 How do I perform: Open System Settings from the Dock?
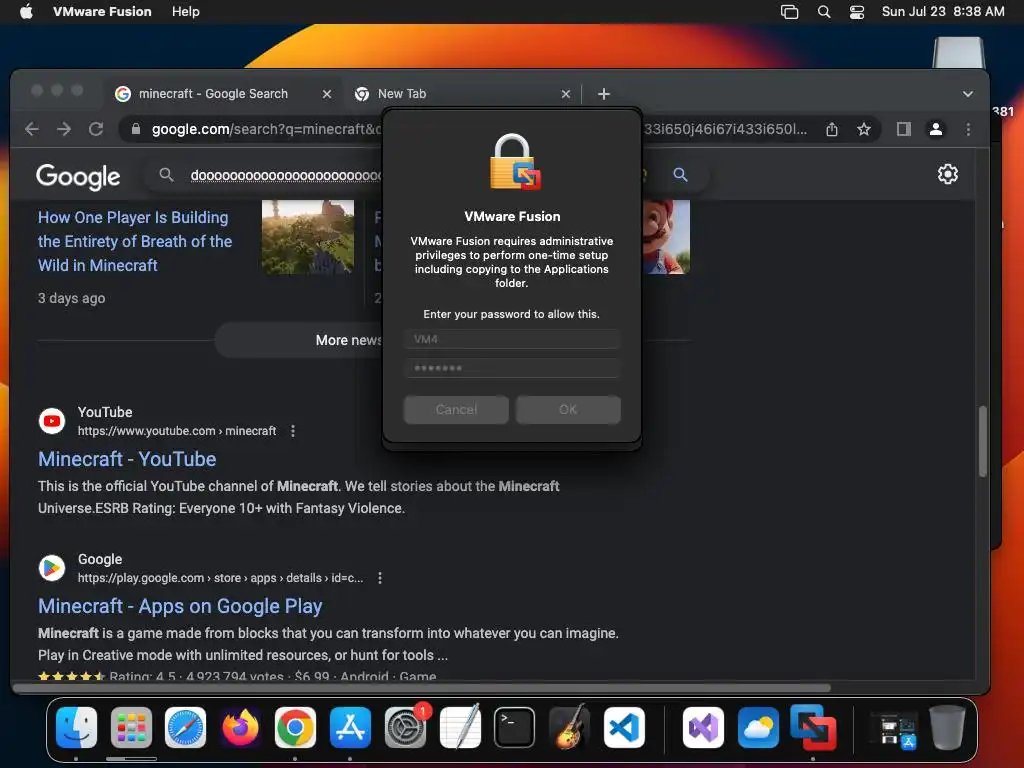pyautogui.click(x=406, y=727)
